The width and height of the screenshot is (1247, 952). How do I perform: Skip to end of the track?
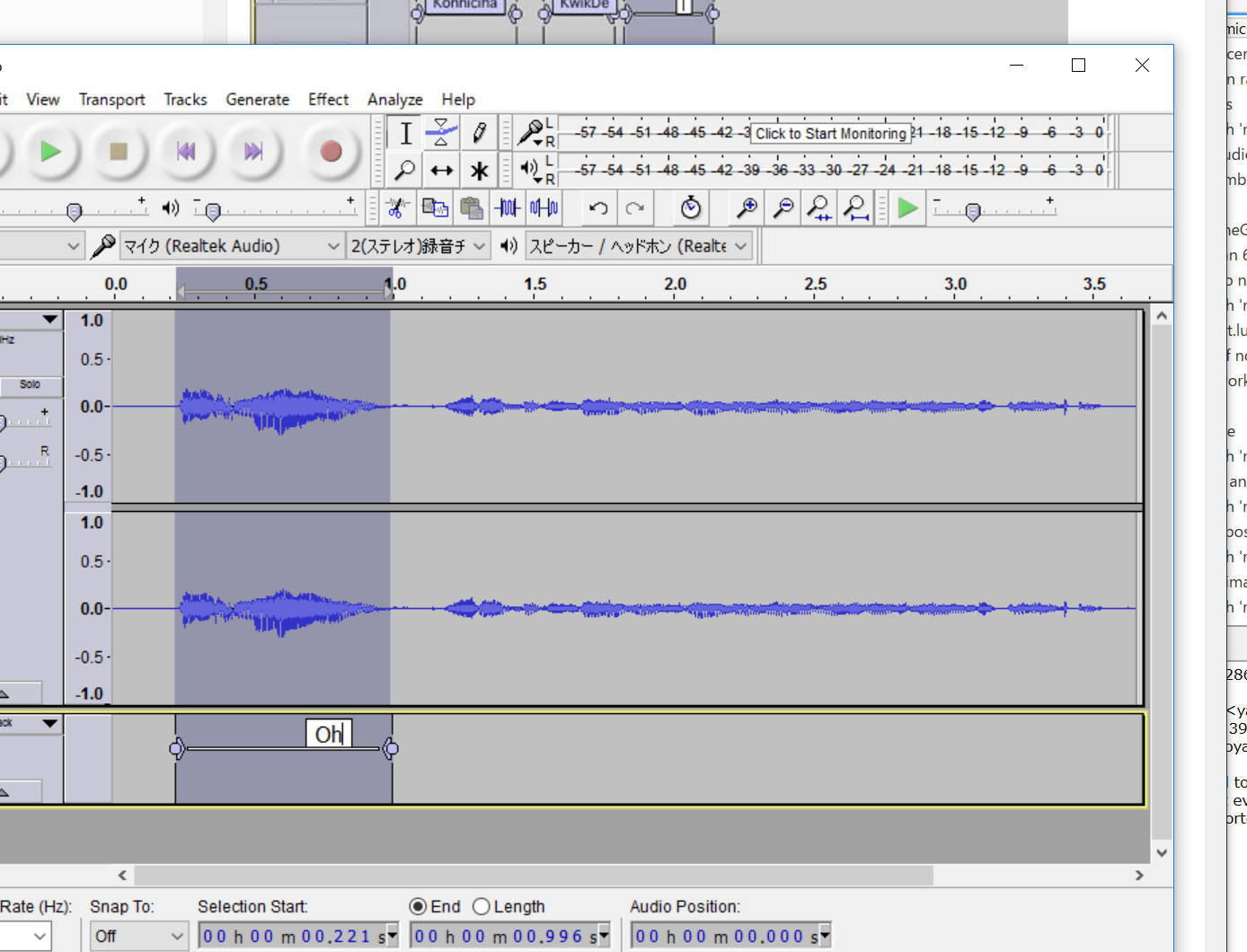click(253, 152)
